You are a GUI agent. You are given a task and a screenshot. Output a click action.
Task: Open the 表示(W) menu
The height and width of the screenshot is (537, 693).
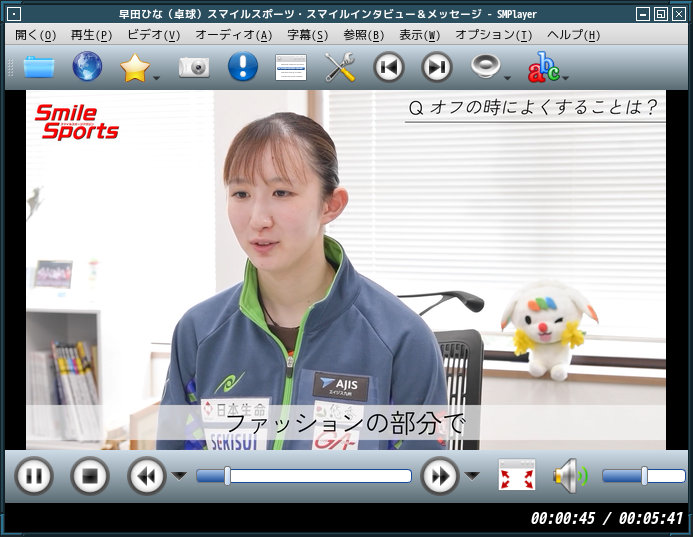pos(420,35)
